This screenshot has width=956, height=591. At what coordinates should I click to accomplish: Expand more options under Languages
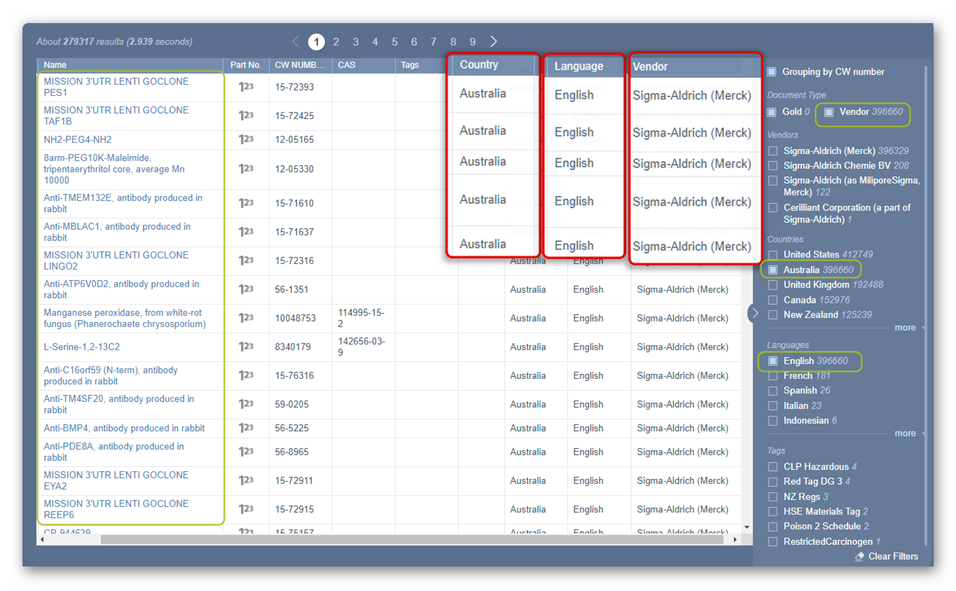click(x=906, y=434)
